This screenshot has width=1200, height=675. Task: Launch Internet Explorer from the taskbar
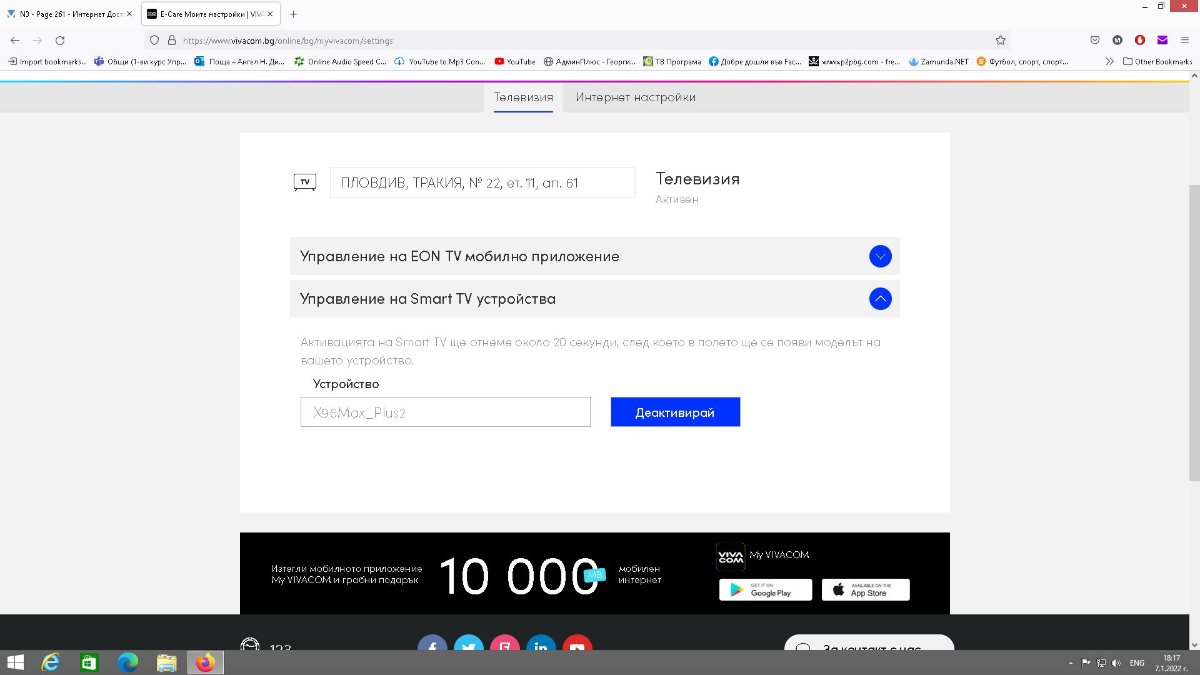(50, 663)
